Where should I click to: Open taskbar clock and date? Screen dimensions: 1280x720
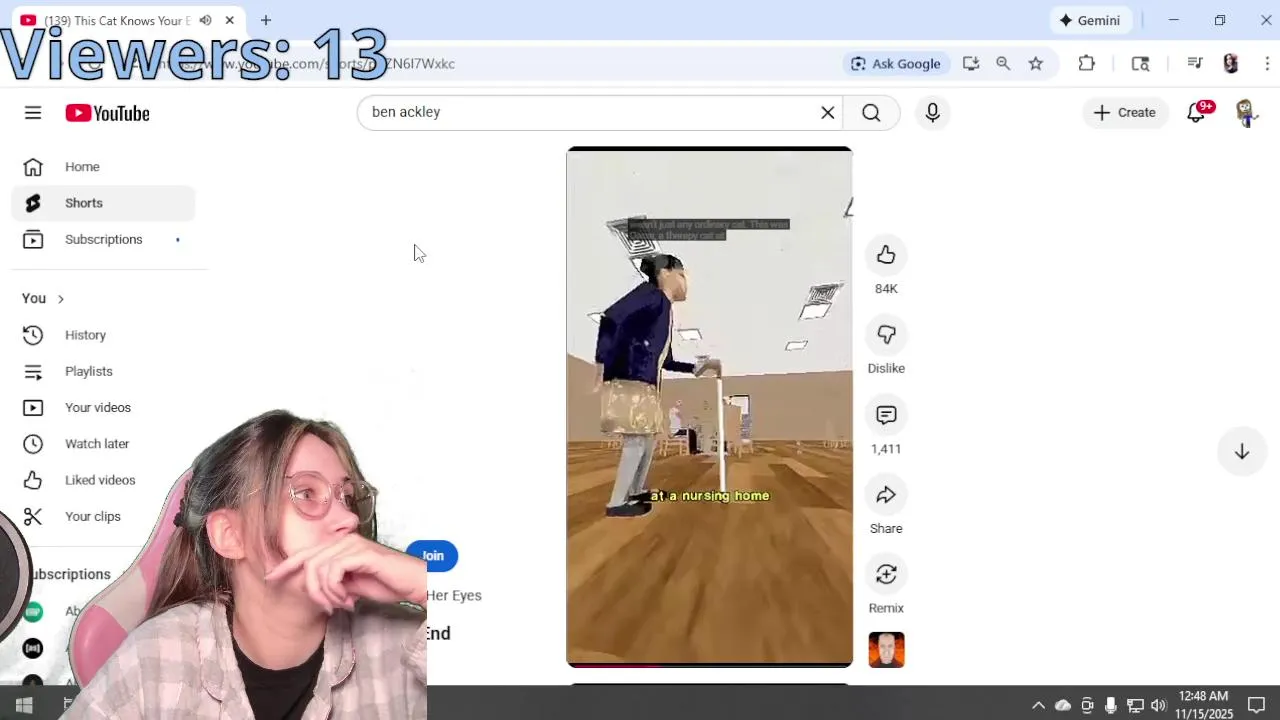click(1203, 705)
